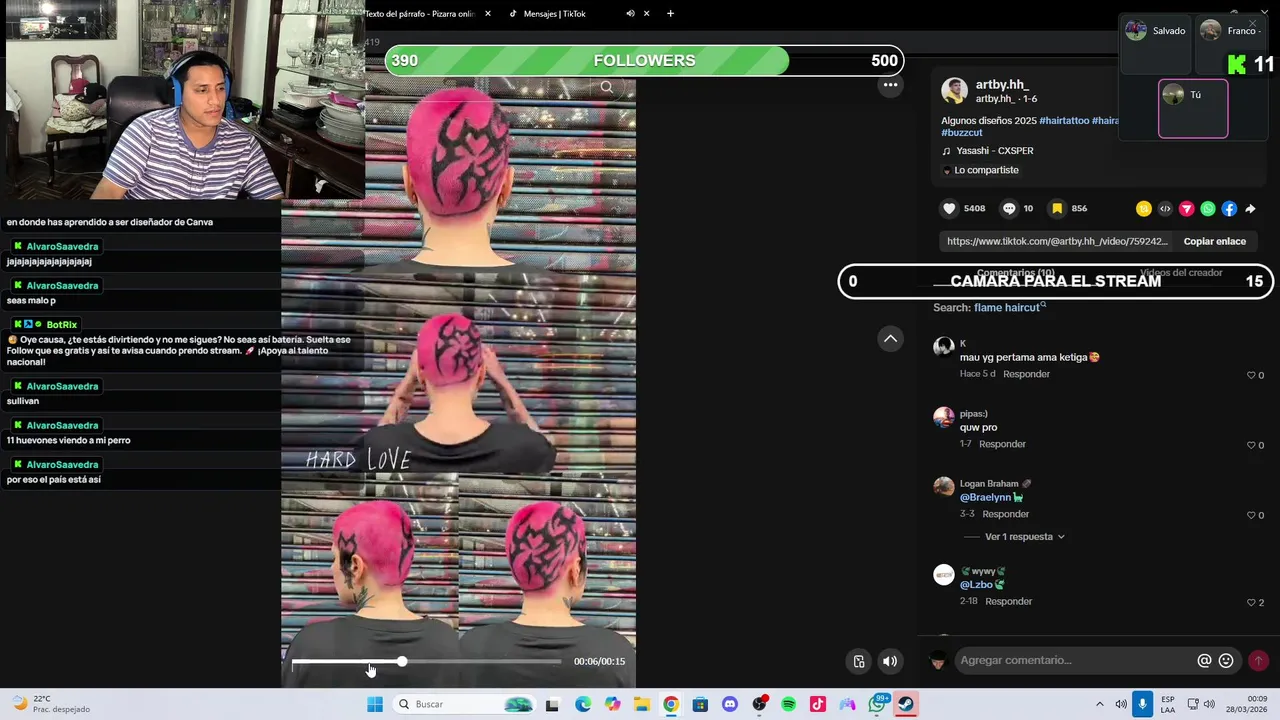The image size is (1280, 720).
Task: Open the #buzzcut hashtag link
Action: (x=964, y=132)
